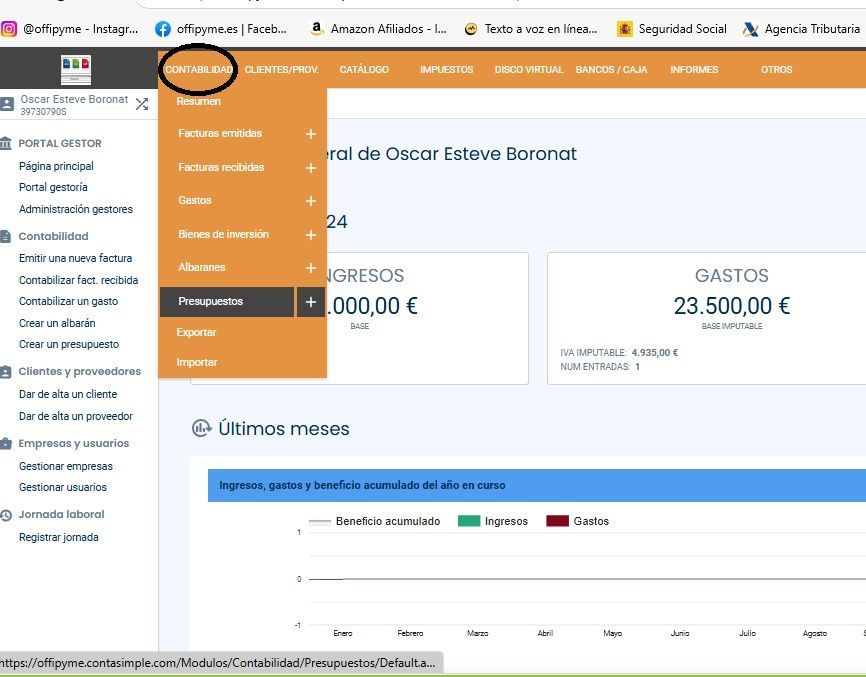The image size is (866, 677).
Task: Select Gastos in the Contabilidad dropdown
Action: (194, 200)
